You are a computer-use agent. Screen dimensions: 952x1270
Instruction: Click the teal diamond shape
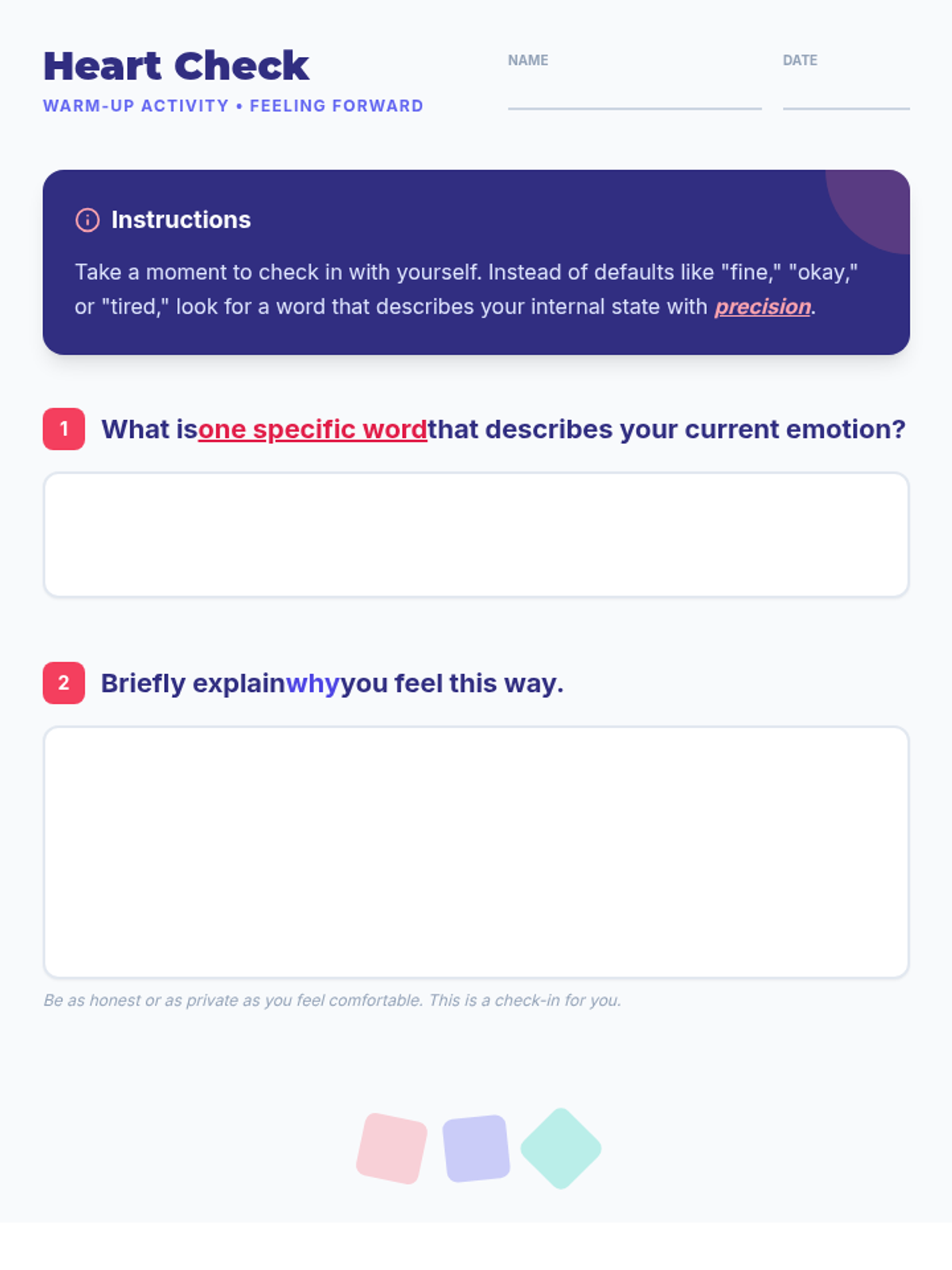click(561, 1149)
